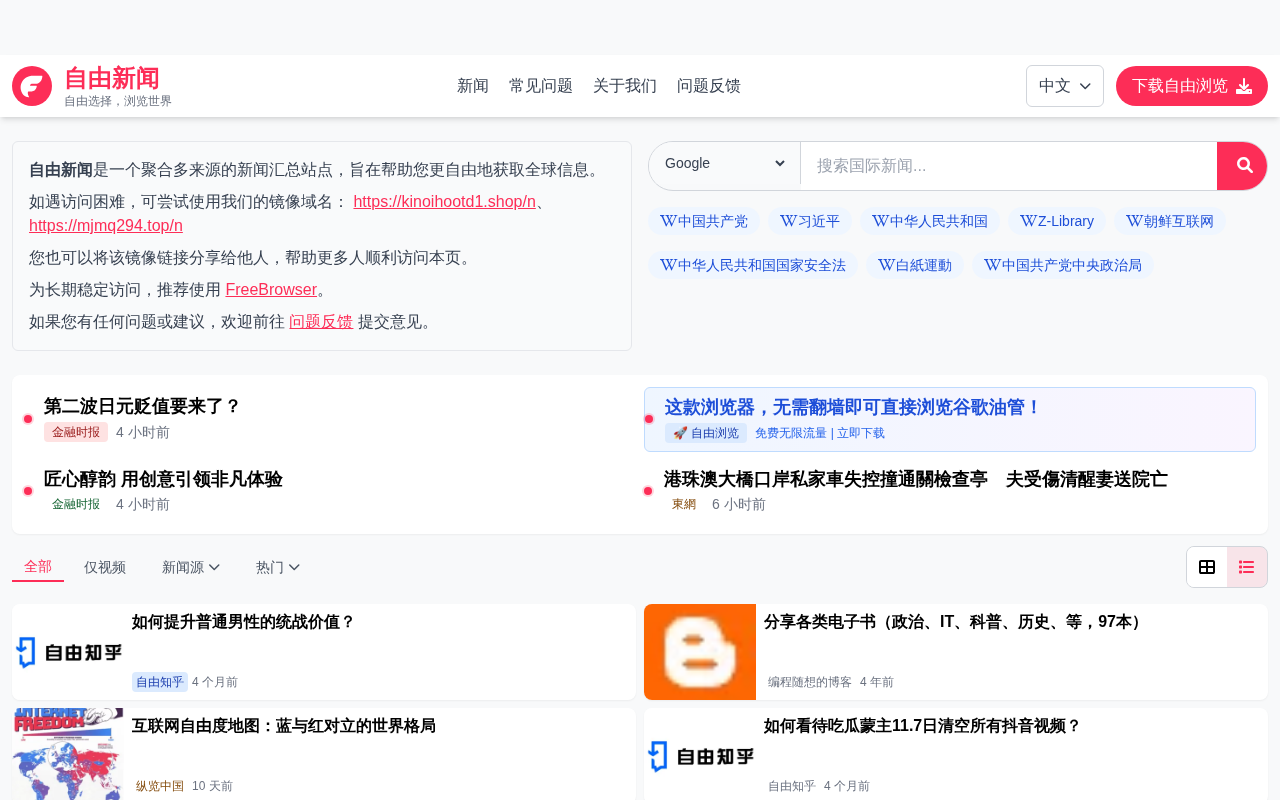1280x800 pixels.
Task: Focus the 搜索国际新闻 search field
Action: tap(1008, 166)
